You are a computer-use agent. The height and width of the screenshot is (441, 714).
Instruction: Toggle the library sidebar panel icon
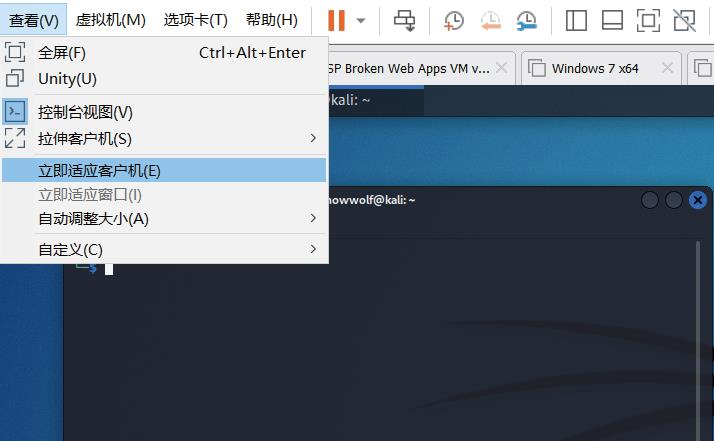576,21
